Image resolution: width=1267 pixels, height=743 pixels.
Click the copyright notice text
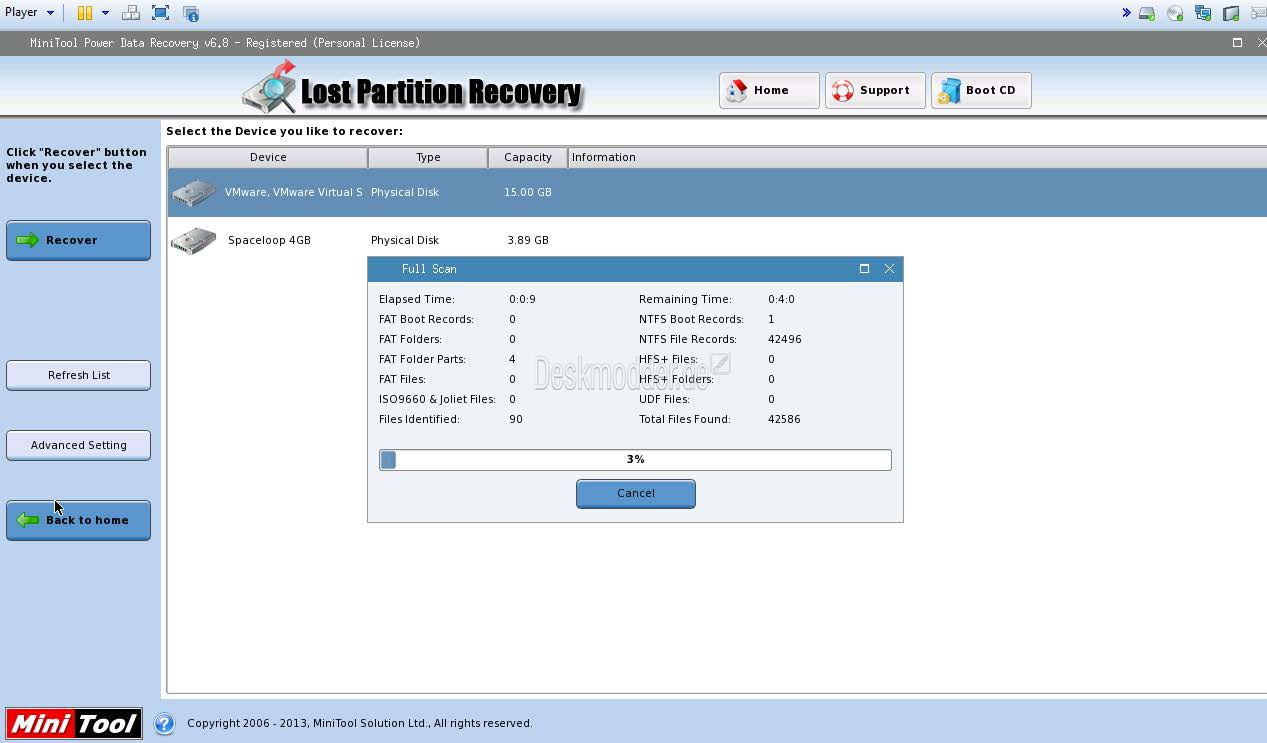coord(359,723)
